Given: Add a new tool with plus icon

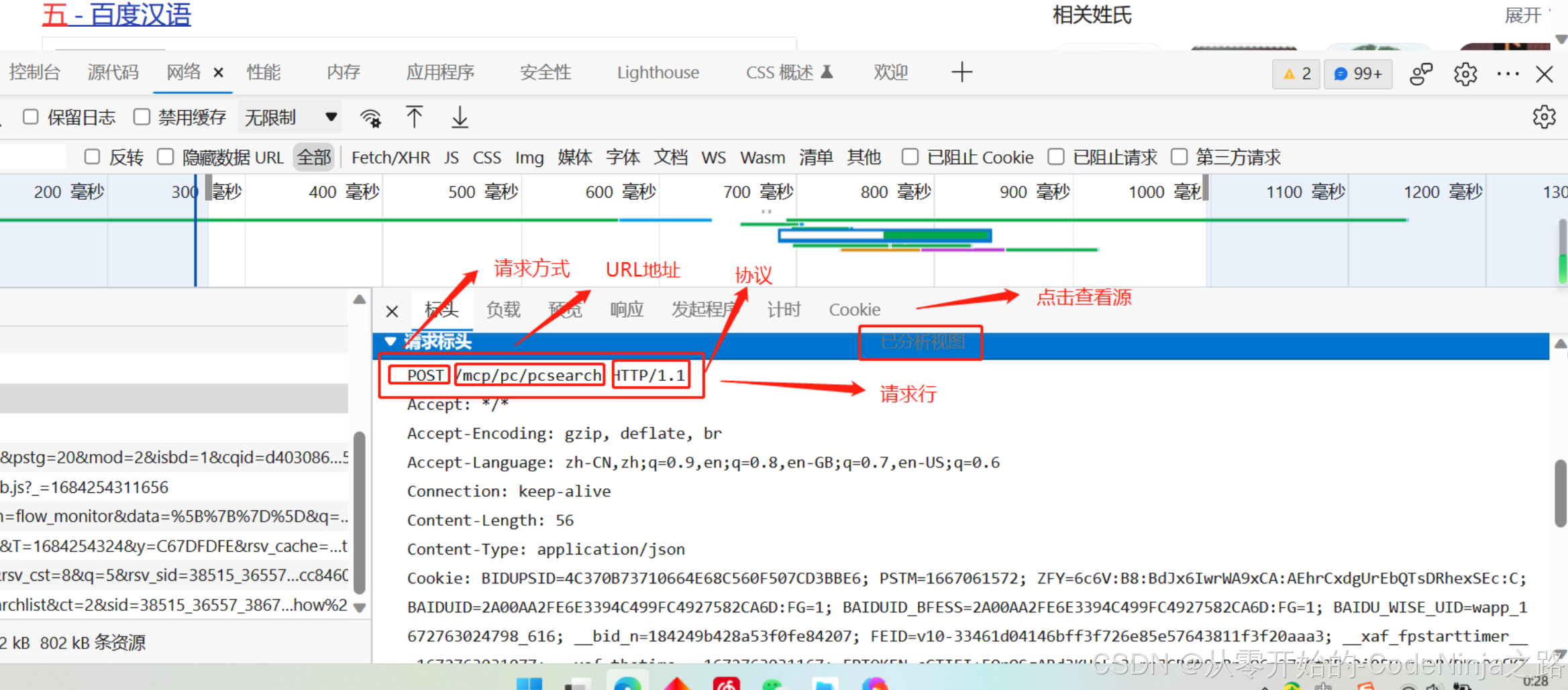Looking at the screenshot, I should click(961, 72).
